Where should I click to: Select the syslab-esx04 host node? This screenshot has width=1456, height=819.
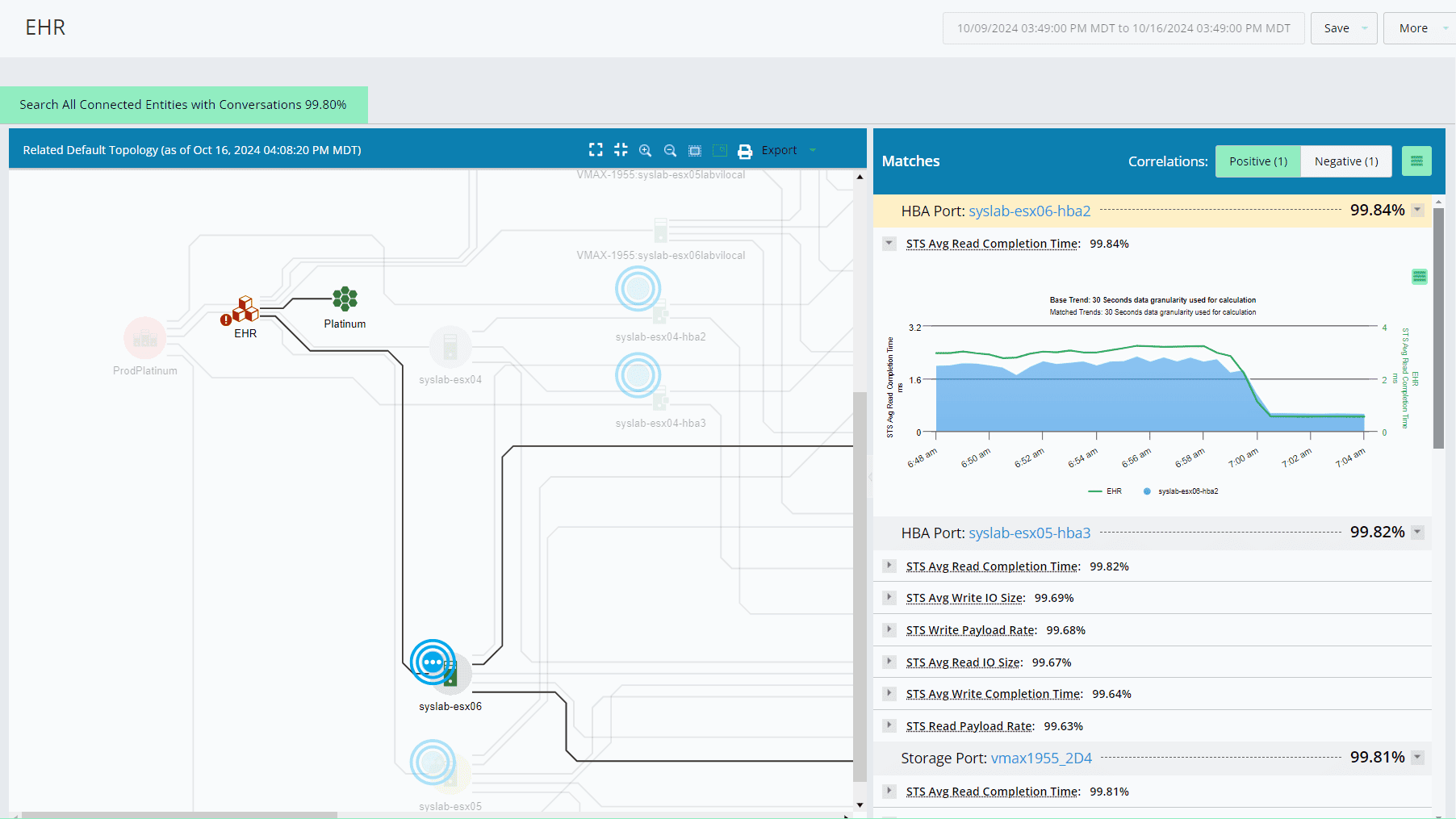coord(450,347)
